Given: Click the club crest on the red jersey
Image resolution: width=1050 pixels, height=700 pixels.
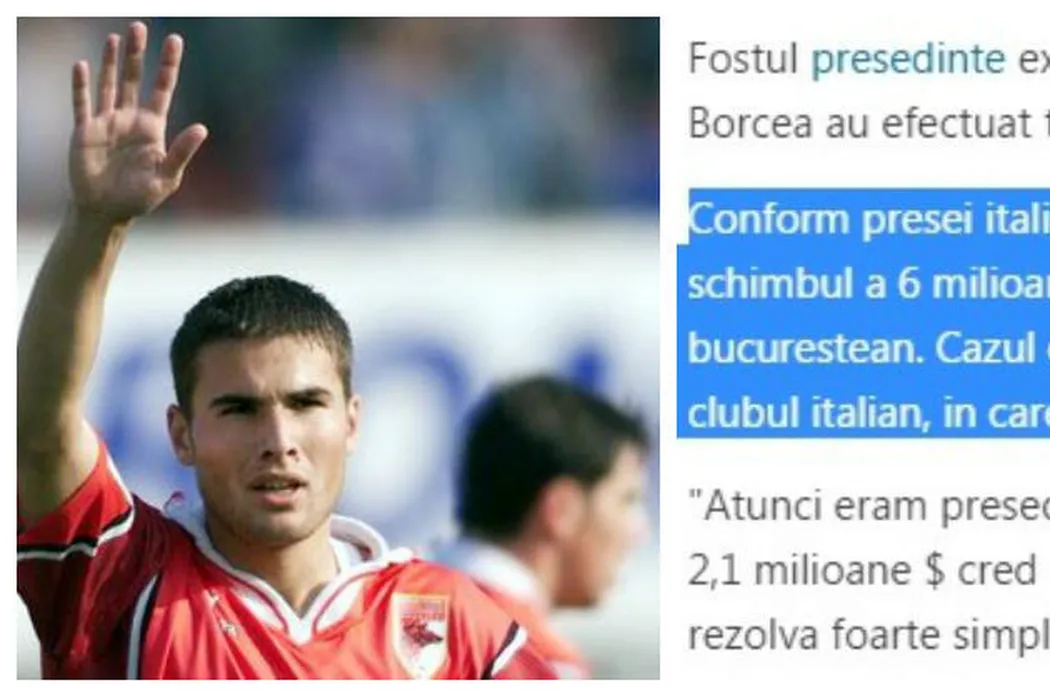Looking at the screenshot, I should [x=422, y=633].
